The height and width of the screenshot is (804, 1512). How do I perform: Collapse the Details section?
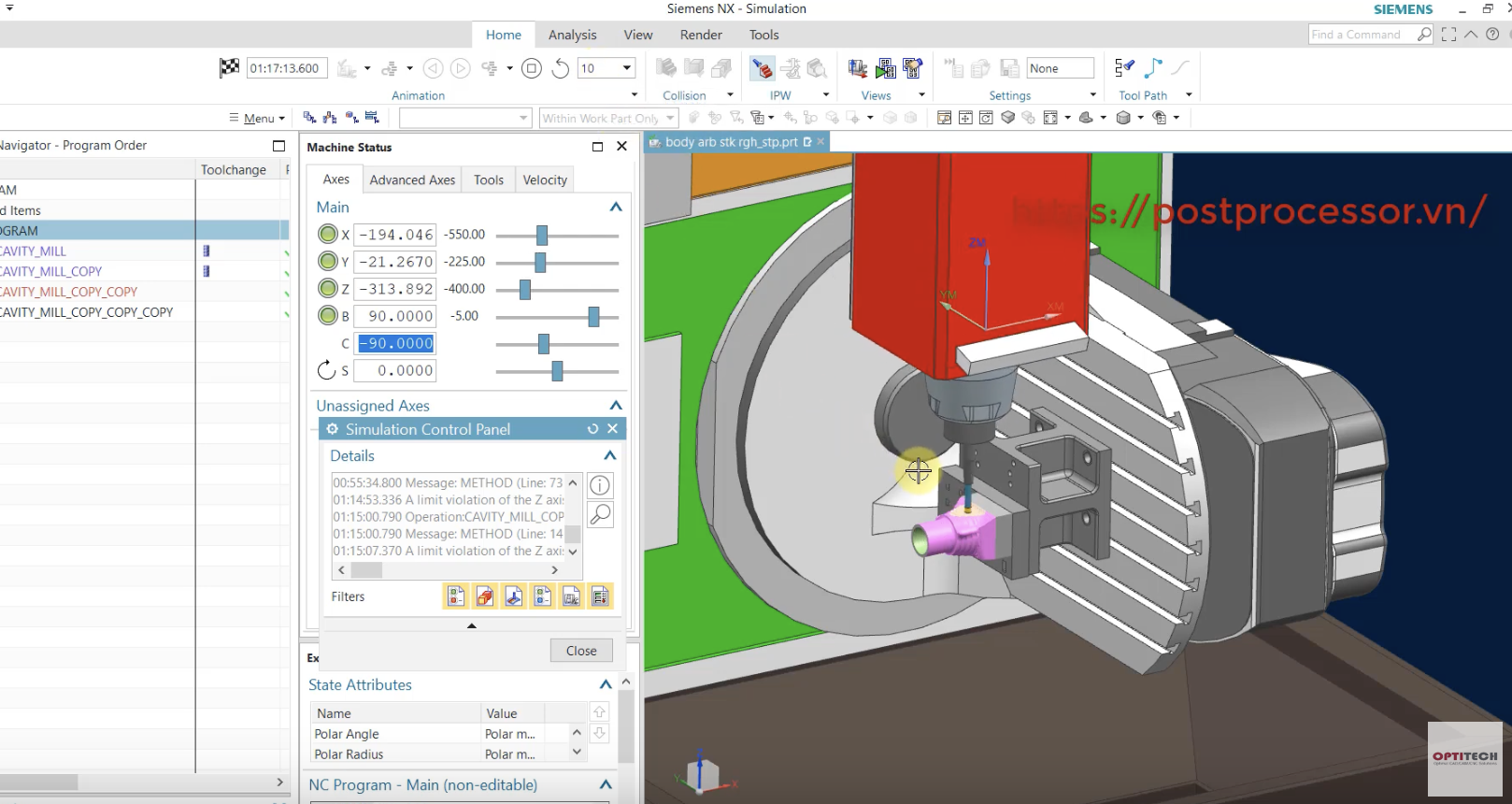(610, 455)
